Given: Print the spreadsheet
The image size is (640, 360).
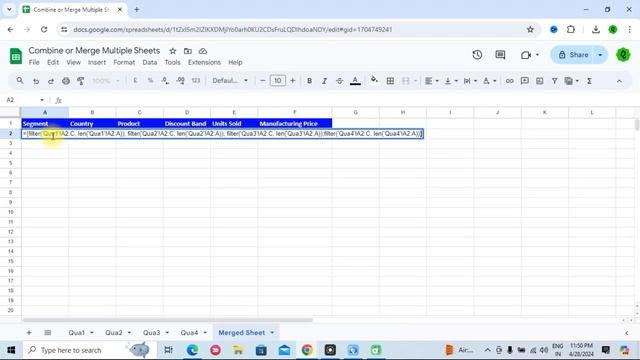Looking at the screenshot, I should (66, 81).
